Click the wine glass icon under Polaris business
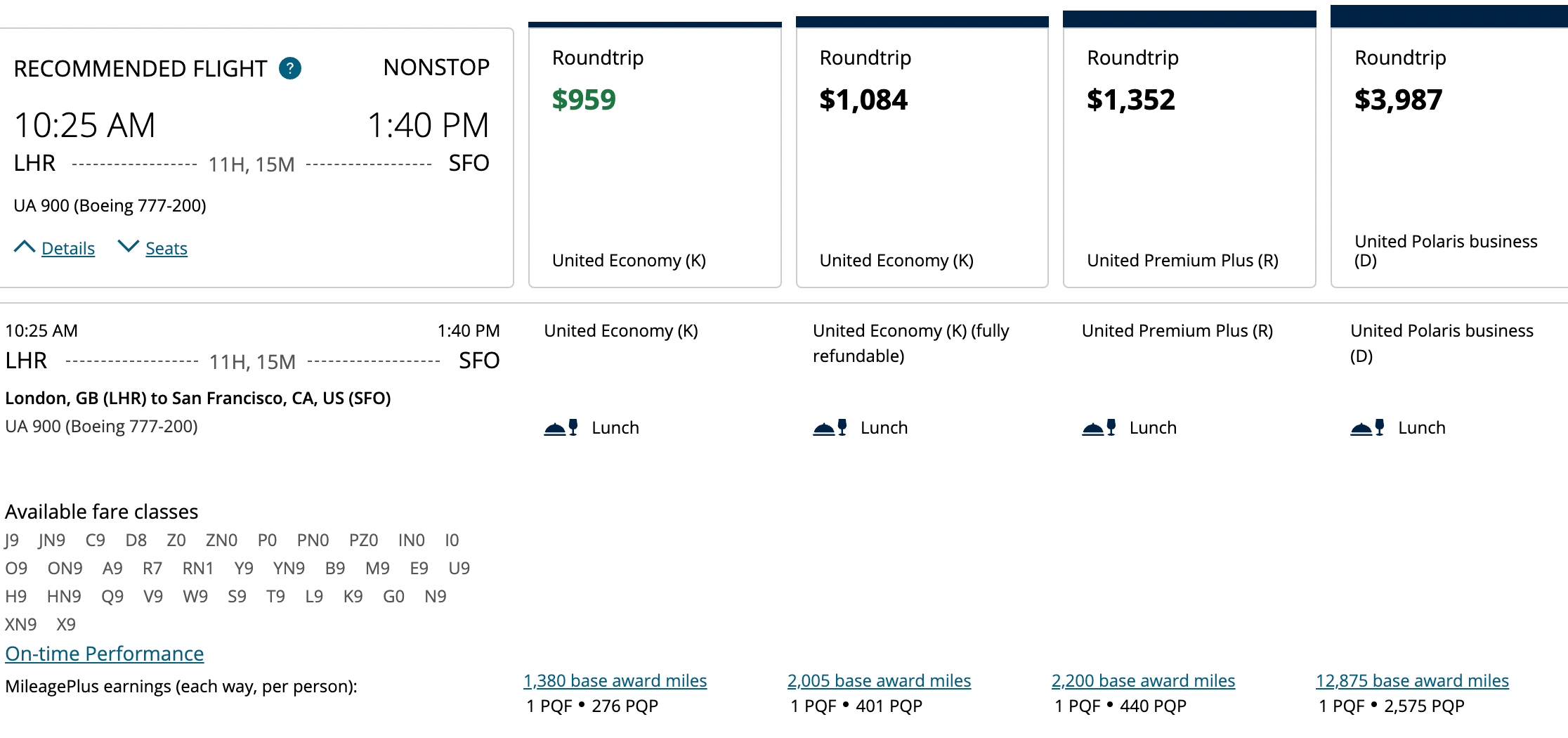This screenshot has width=1568, height=738. tap(1379, 426)
